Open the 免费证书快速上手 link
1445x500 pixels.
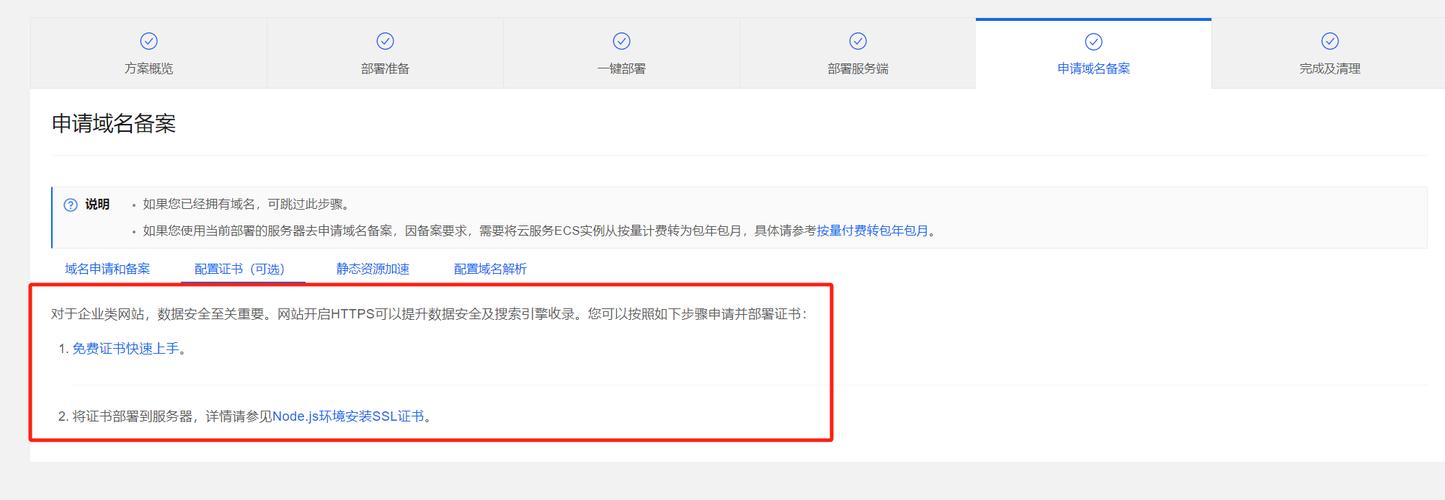click(x=126, y=349)
